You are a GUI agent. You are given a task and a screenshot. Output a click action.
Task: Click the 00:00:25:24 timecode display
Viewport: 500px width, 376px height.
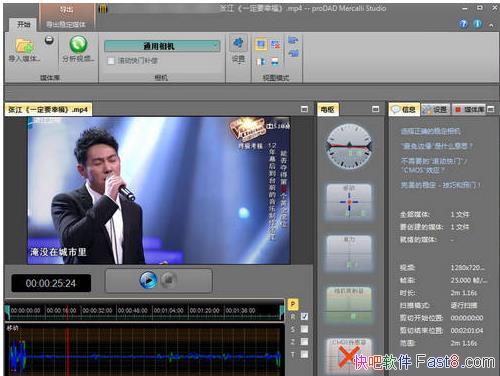click(x=51, y=283)
